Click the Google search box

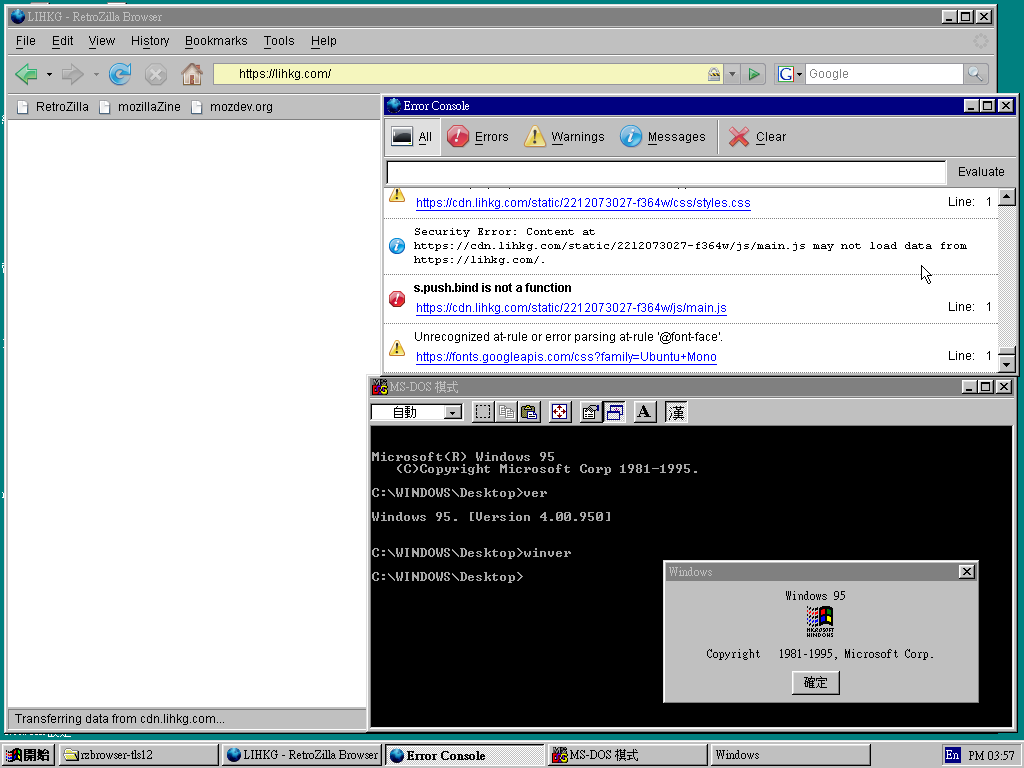(884, 74)
